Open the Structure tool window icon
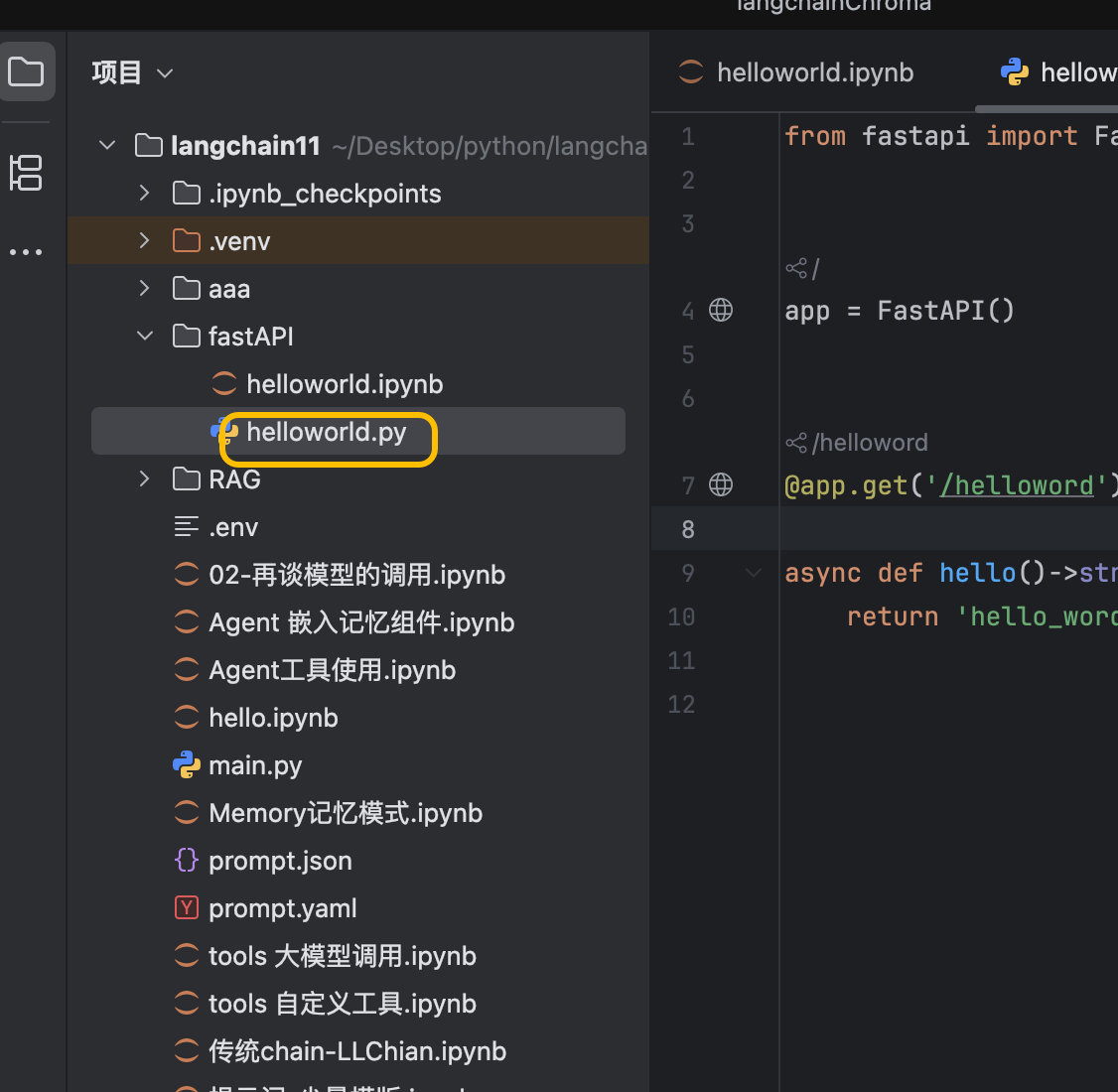1118x1092 pixels. click(27, 173)
